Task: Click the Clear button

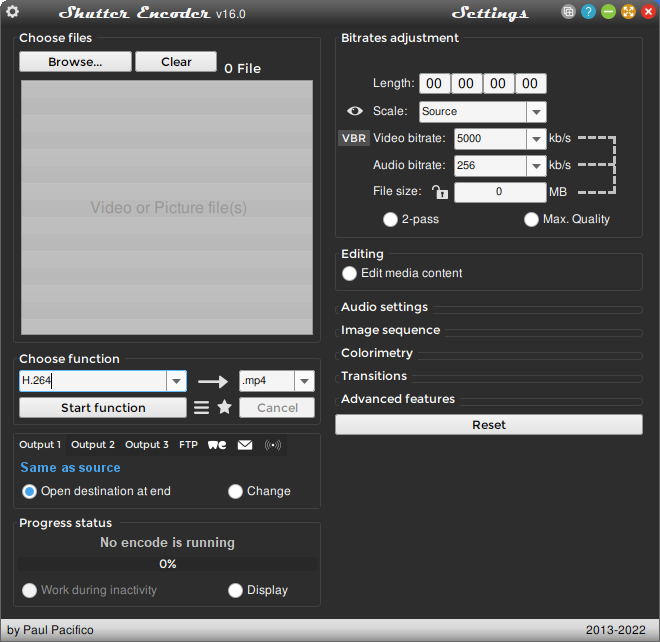Action: pyautogui.click(x=176, y=62)
